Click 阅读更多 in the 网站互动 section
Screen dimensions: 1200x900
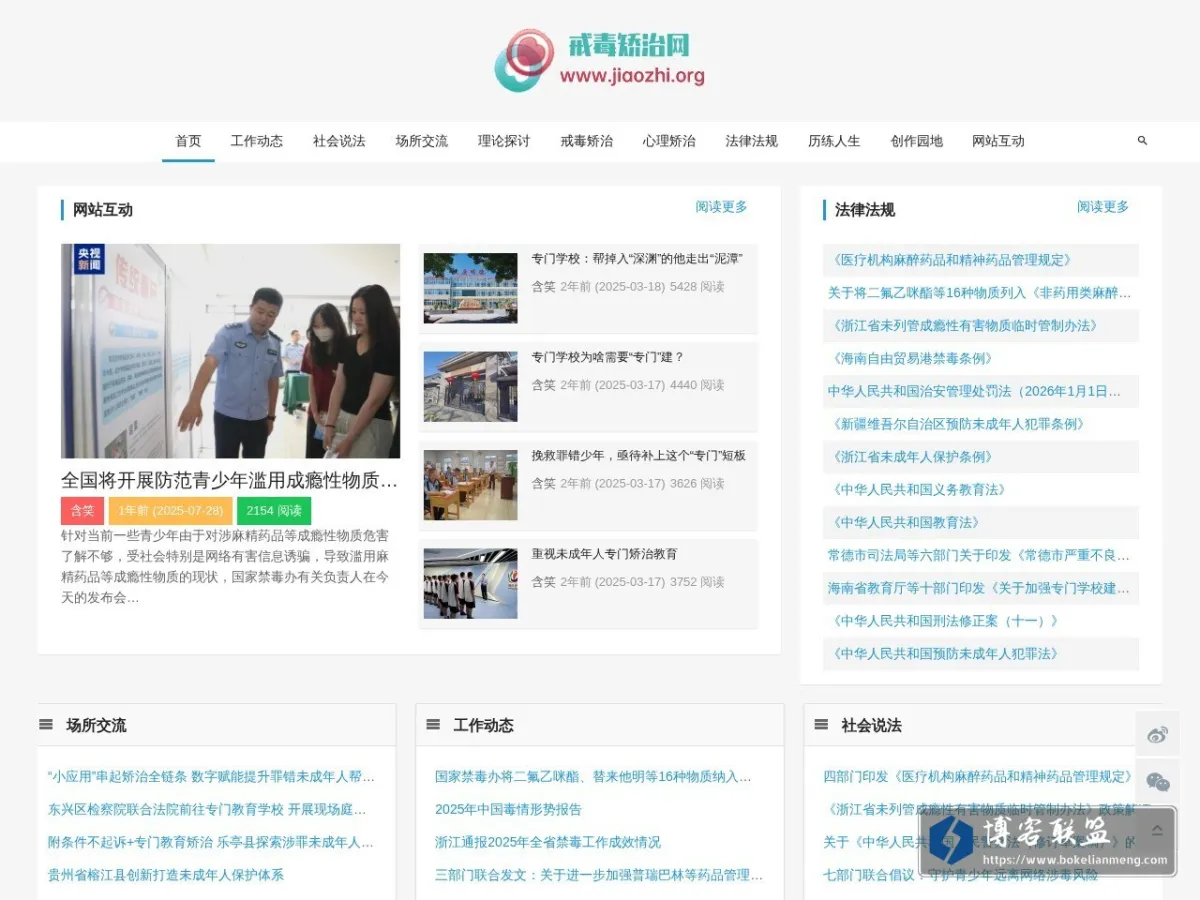click(x=722, y=207)
